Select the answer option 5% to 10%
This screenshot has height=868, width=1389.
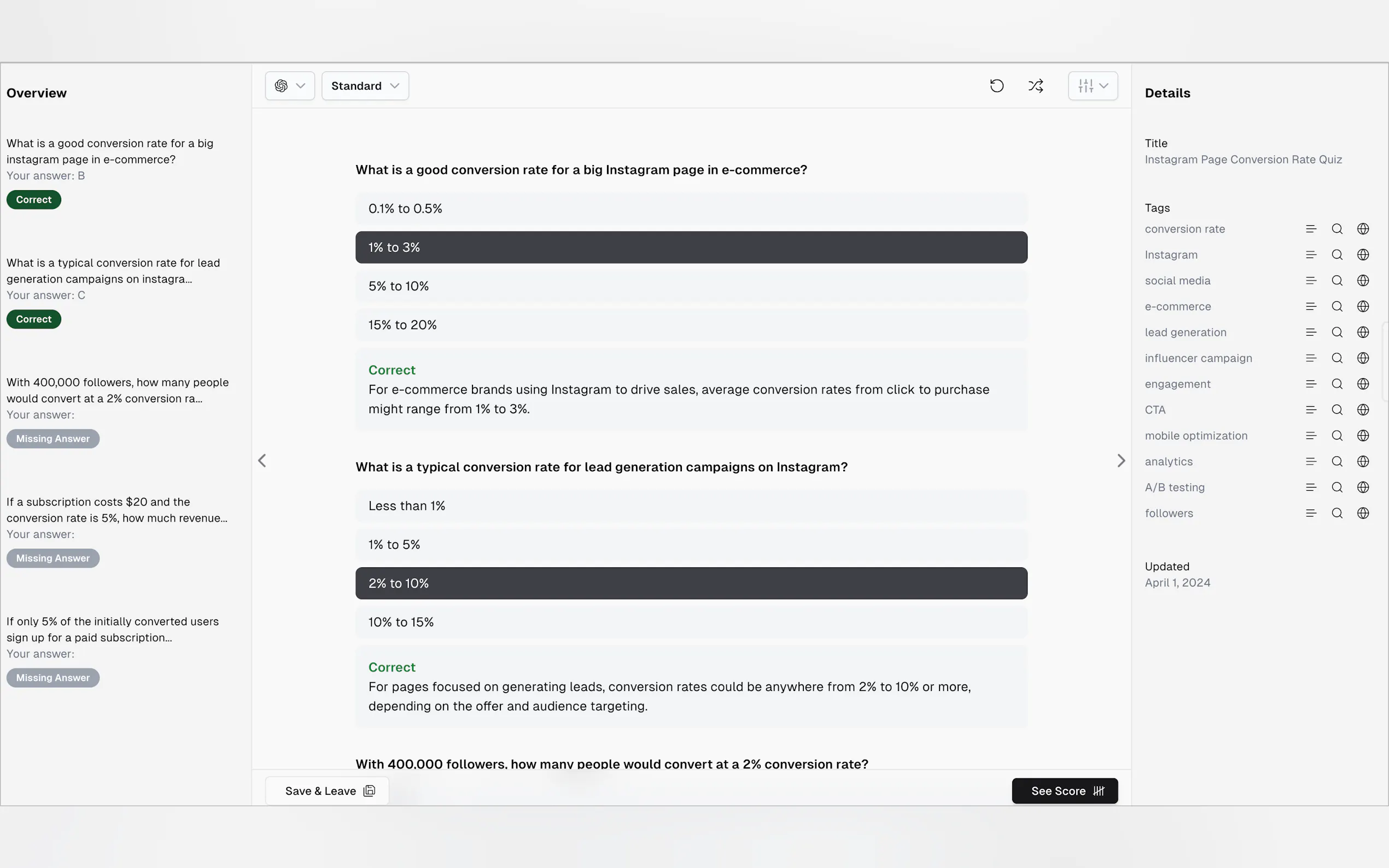[x=691, y=286]
